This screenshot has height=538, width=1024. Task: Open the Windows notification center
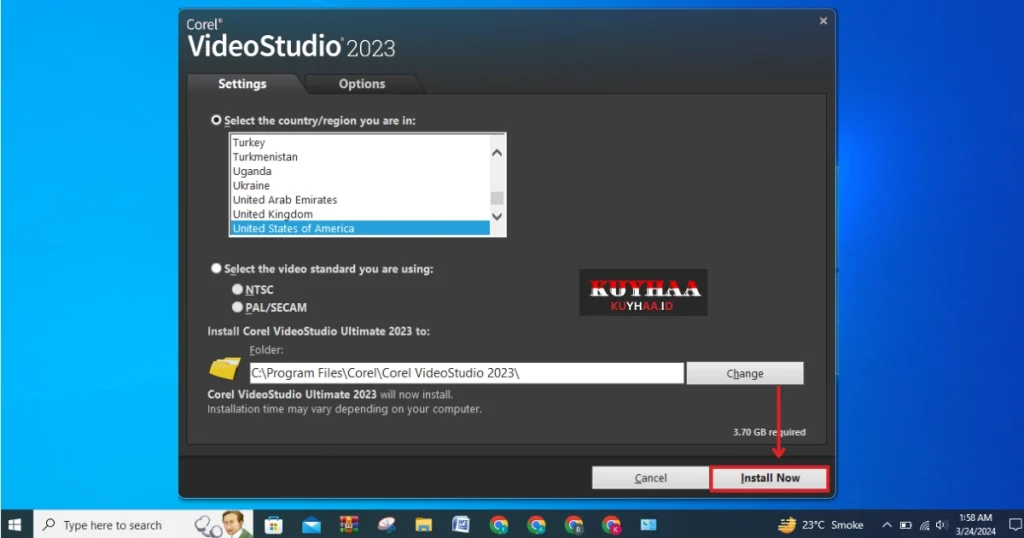click(x=1015, y=525)
